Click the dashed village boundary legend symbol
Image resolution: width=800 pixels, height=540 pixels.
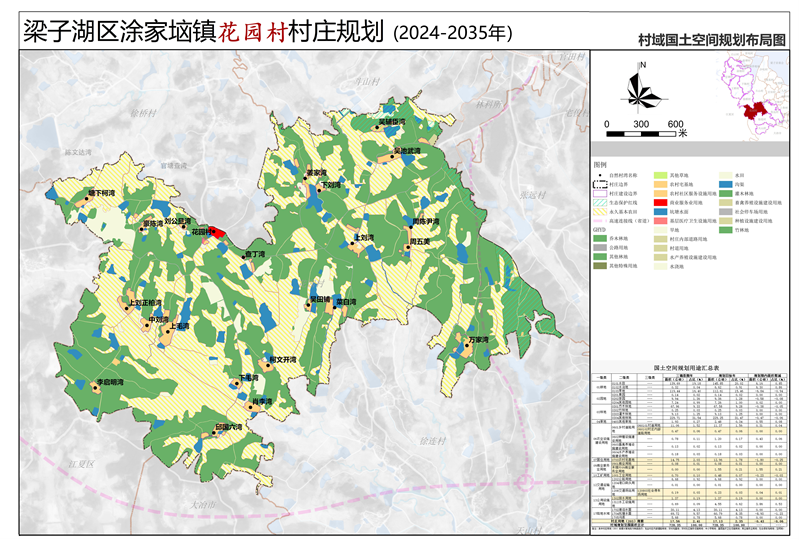[x=602, y=184]
